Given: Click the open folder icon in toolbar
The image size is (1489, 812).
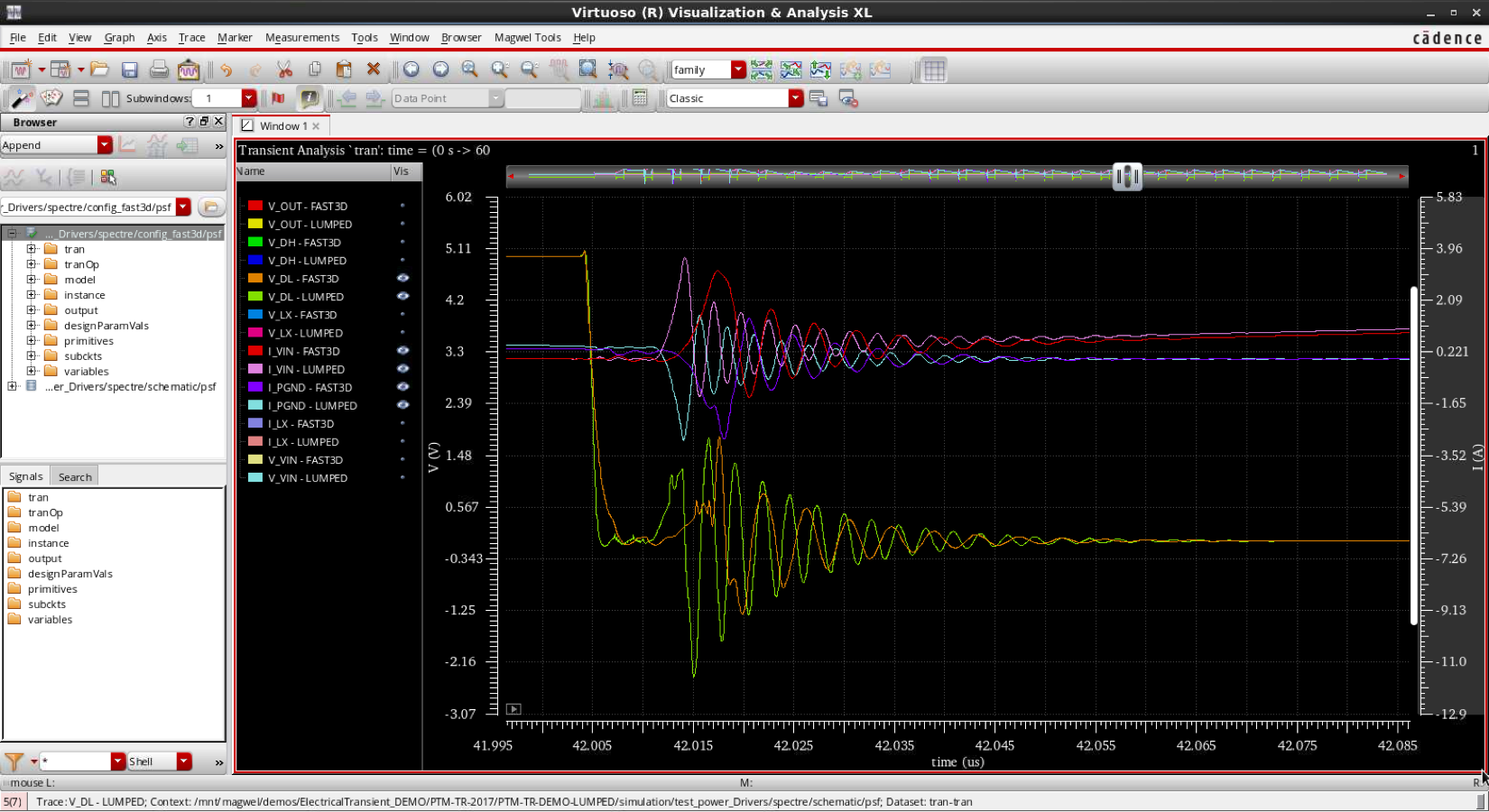Looking at the screenshot, I should (x=99, y=69).
